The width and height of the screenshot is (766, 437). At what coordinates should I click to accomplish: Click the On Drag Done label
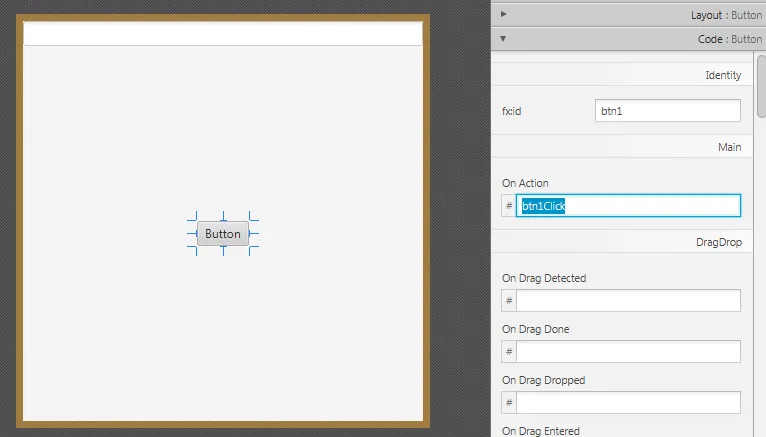535,329
